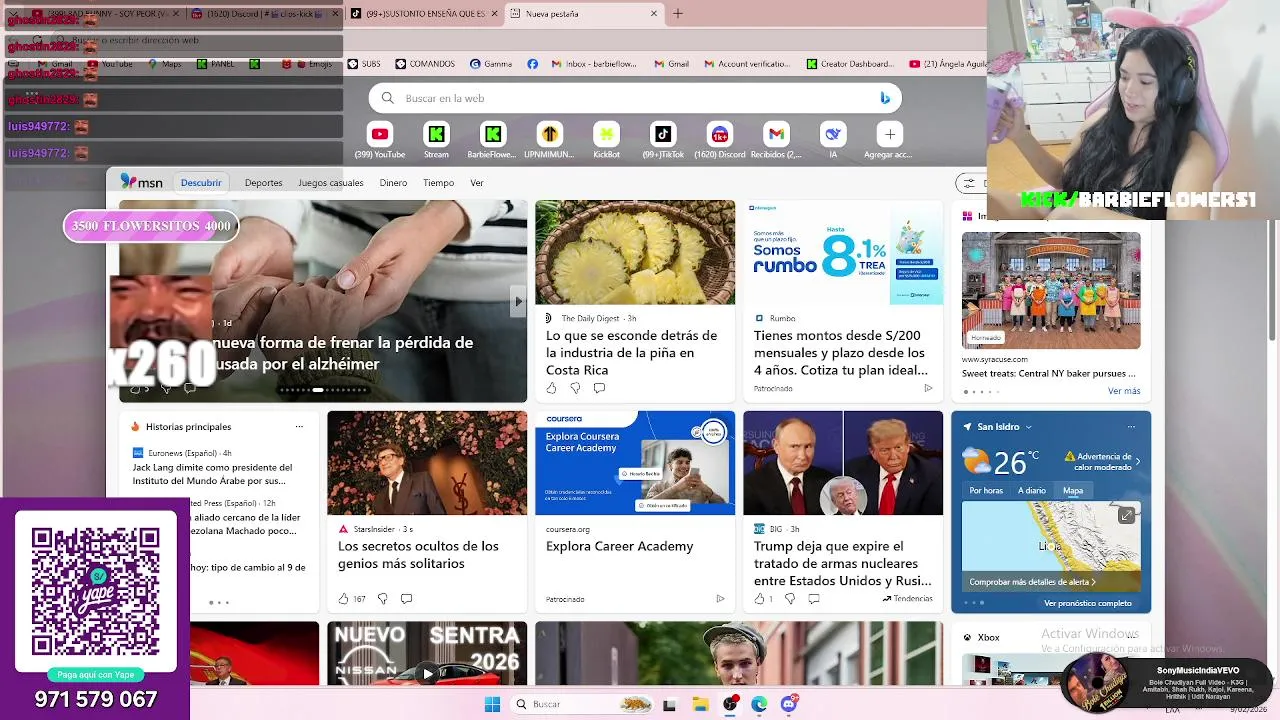This screenshot has width=1280, height=720.
Task: Select the Deportes tab in MSN
Action: pos(263,183)
